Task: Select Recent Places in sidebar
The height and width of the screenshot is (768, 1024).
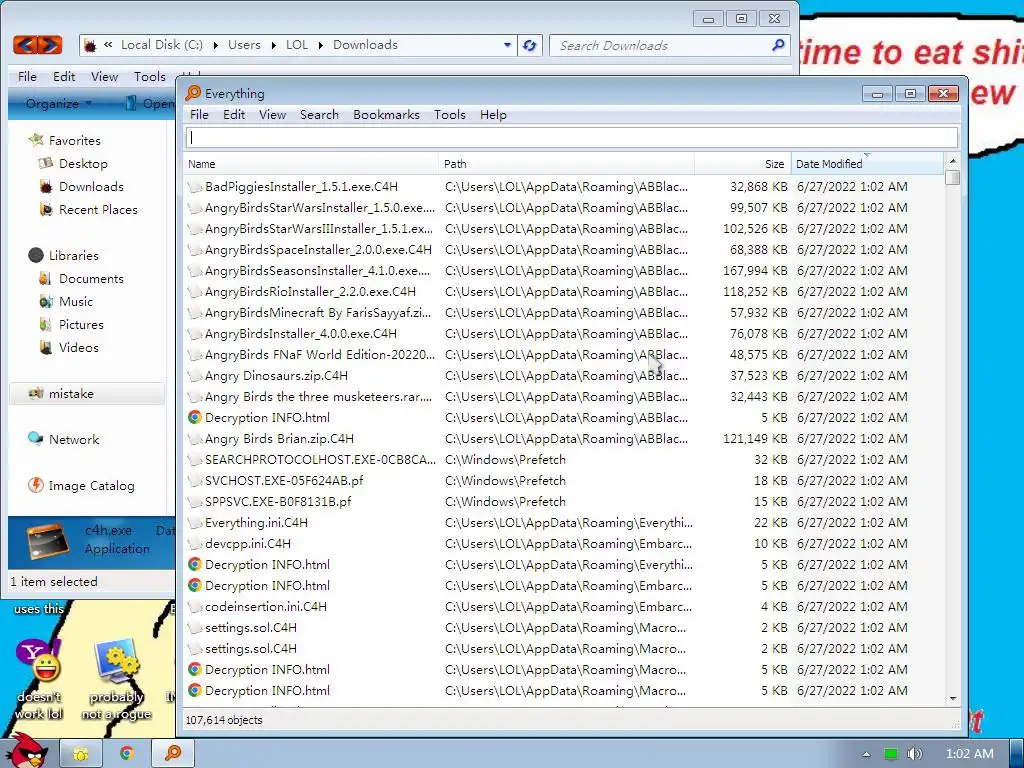Action: pyautogui.click(x=98, y=209)
